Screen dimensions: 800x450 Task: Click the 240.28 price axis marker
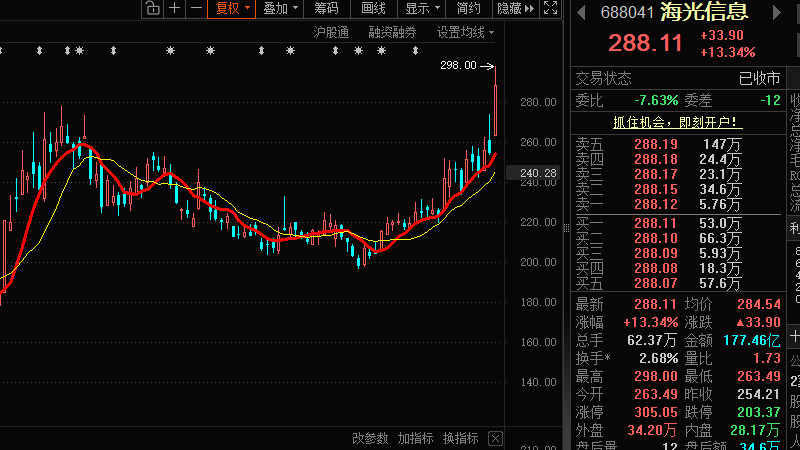pos(533,173)
